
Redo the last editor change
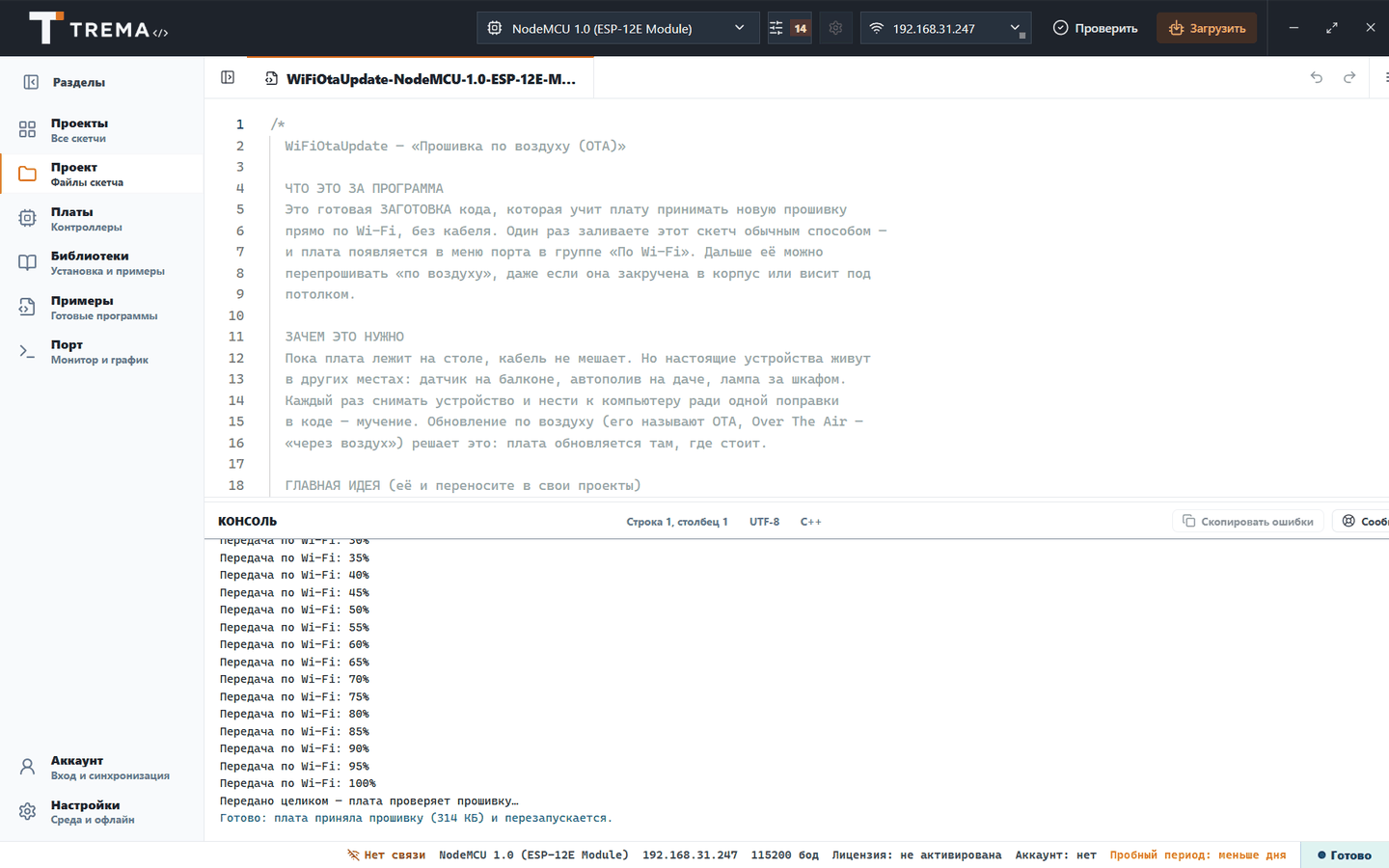[1349, 77]
